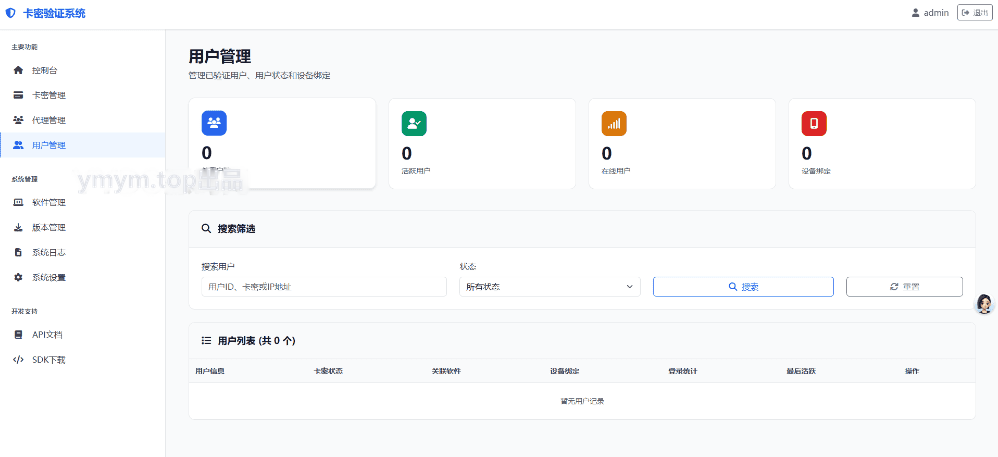998x457 pixels.
Task: Click the laptop icon beside 软件管理
Action: point(18,203)
